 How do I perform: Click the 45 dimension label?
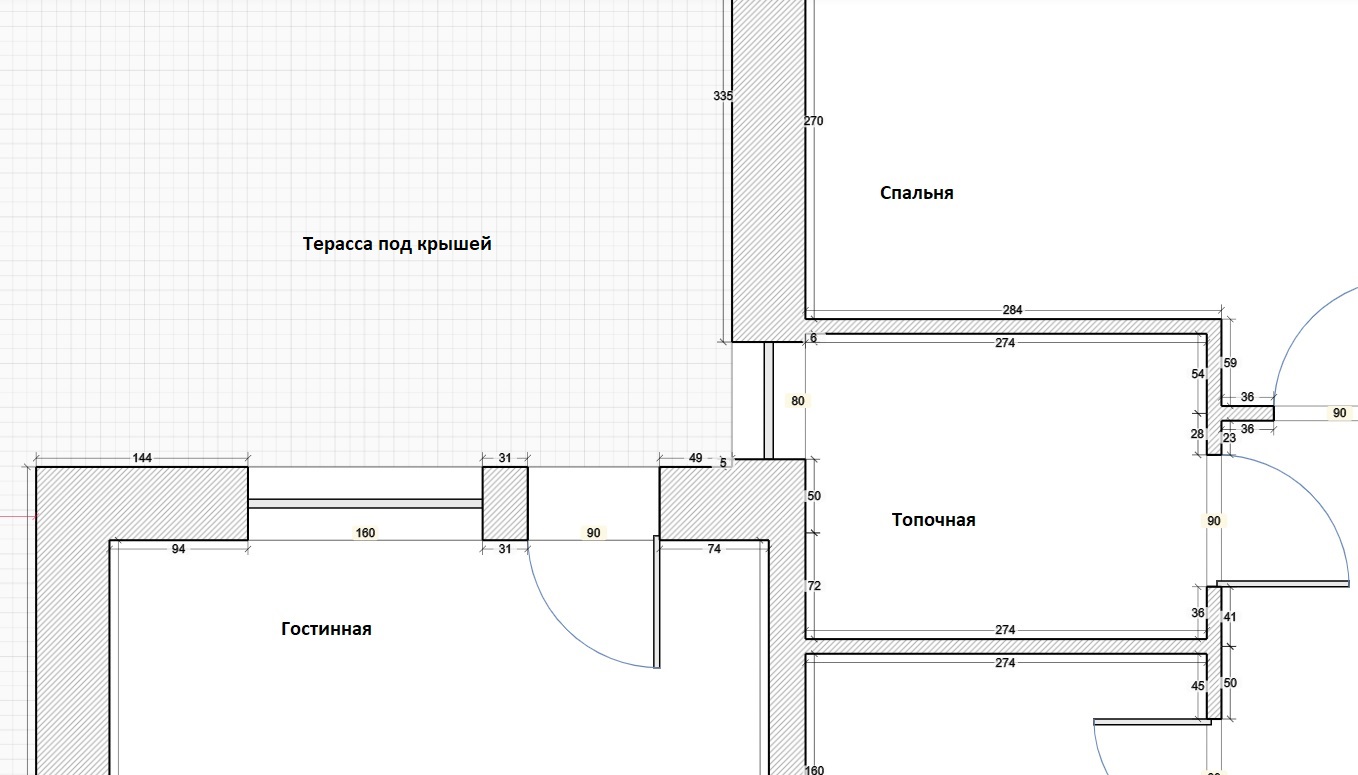click(x=1198, y=686)
